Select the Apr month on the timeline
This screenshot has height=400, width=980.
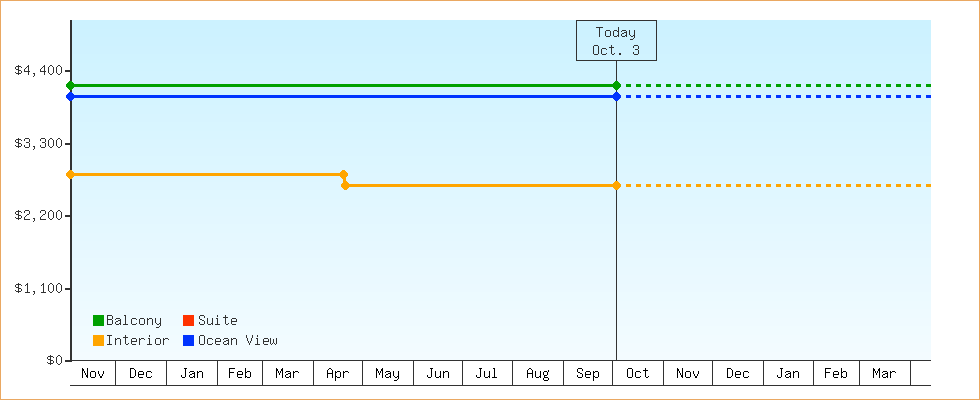[x=338, y=374]
